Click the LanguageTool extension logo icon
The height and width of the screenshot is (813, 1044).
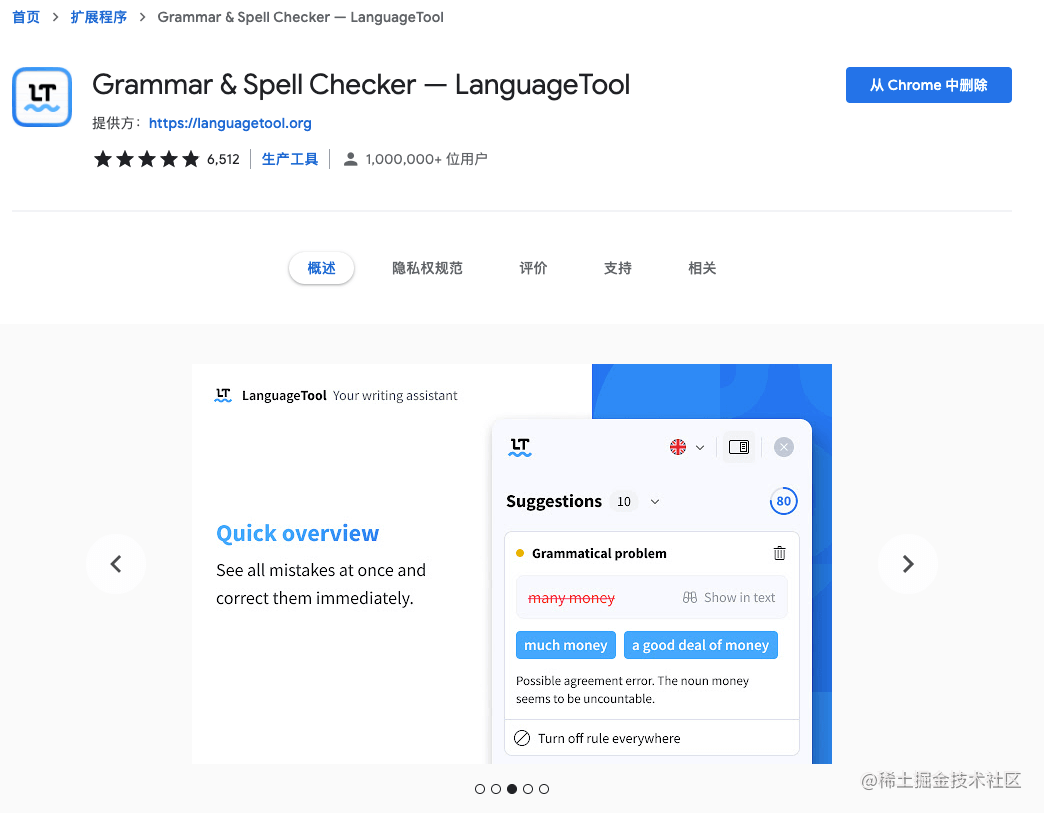(42, 97)
